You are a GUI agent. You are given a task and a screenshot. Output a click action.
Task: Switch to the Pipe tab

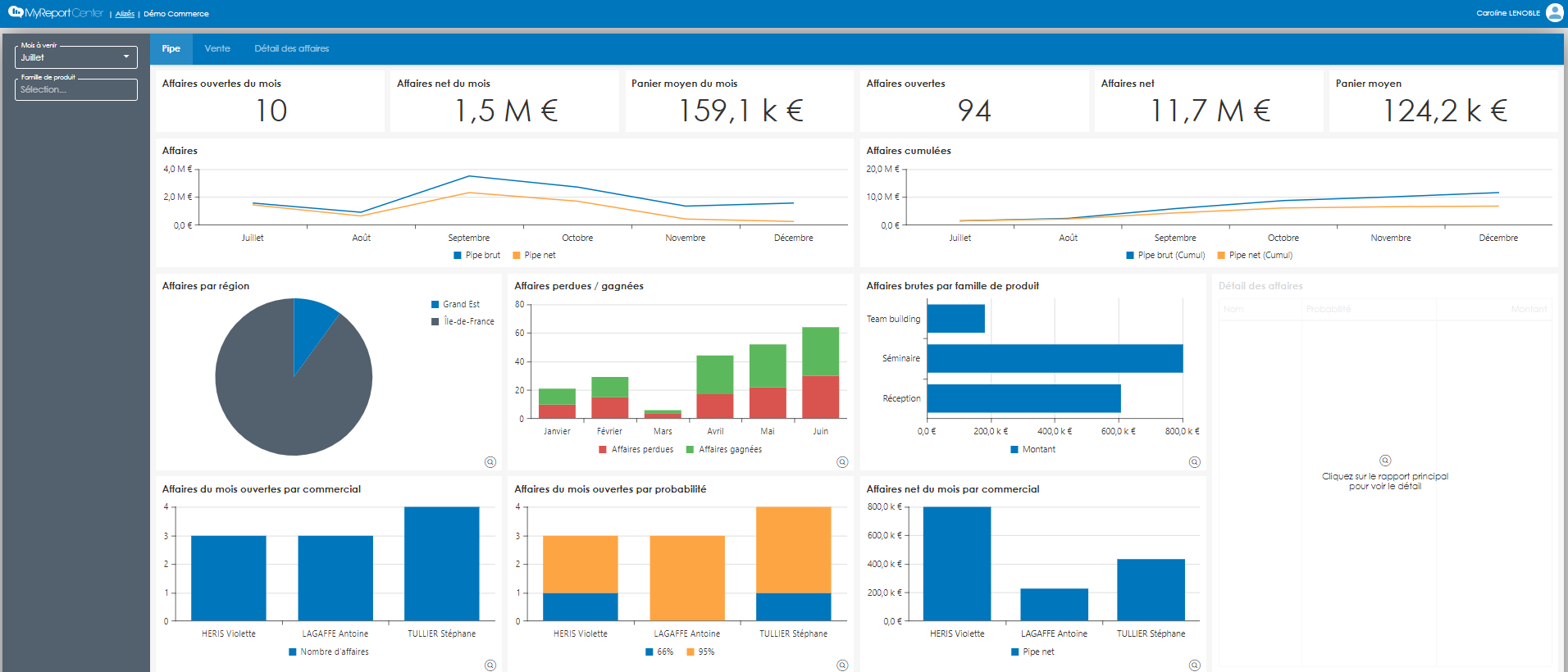(171, 48)
